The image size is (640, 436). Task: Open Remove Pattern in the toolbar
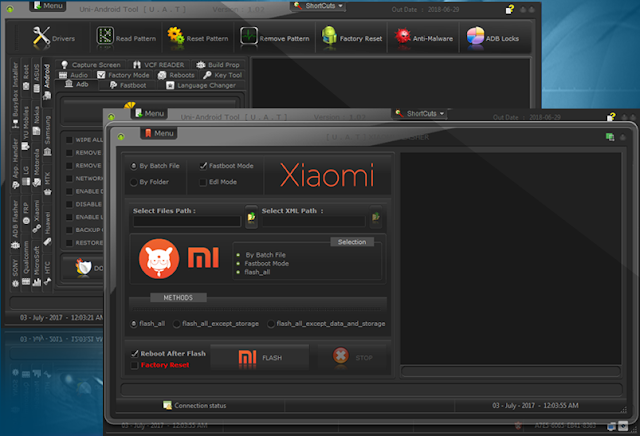[274, 38]
